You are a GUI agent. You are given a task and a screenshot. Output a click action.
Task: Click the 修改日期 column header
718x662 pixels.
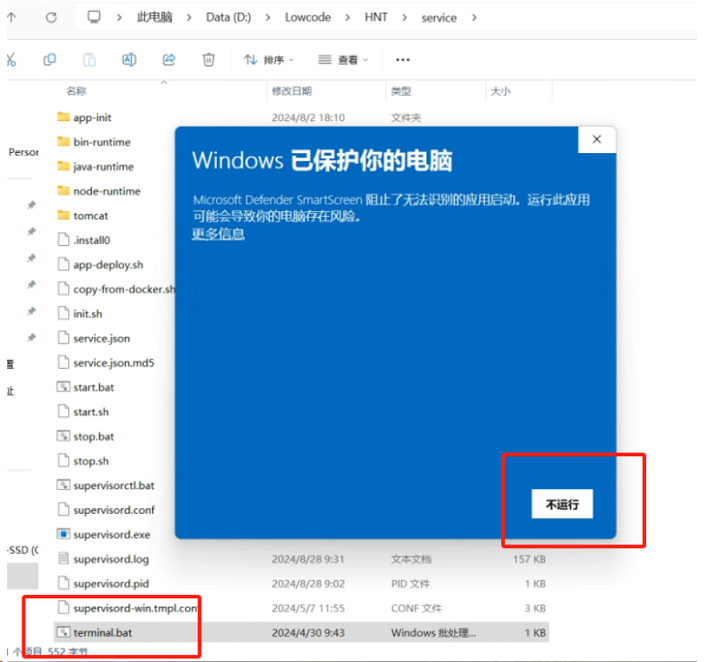tap(292, 91)
